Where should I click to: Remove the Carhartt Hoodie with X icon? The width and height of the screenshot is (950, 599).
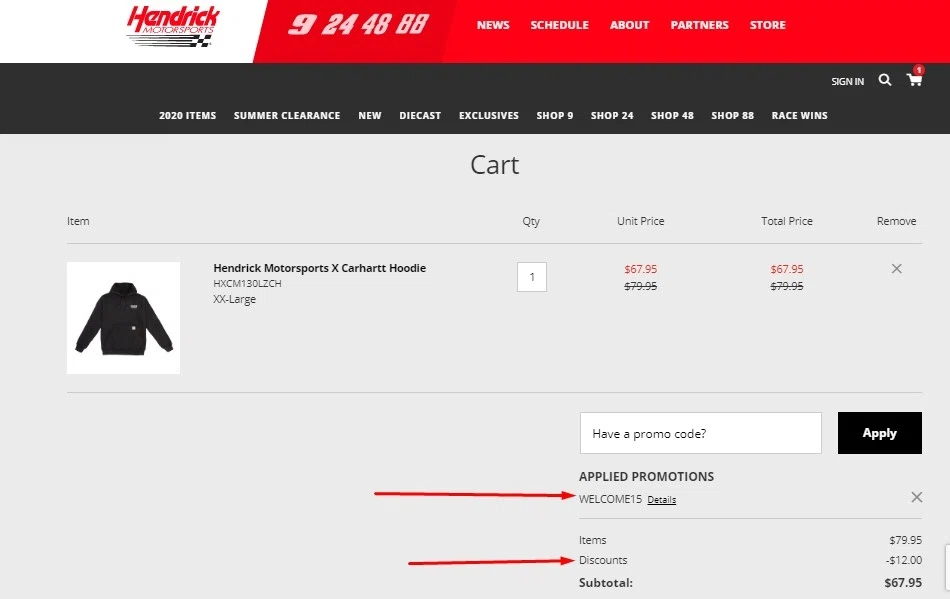pos(897,268)
